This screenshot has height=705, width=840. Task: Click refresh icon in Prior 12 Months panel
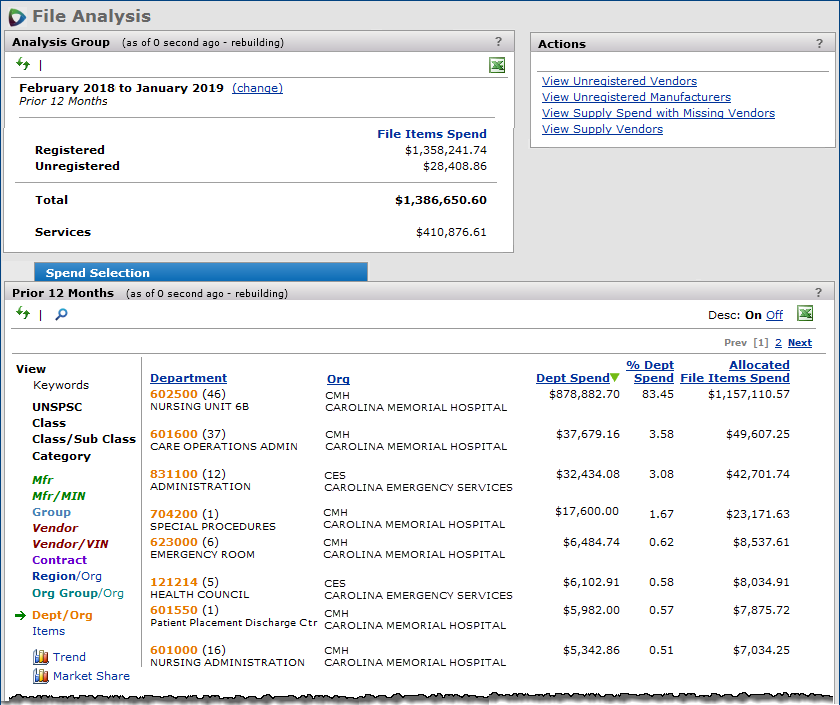pos(23,314)
